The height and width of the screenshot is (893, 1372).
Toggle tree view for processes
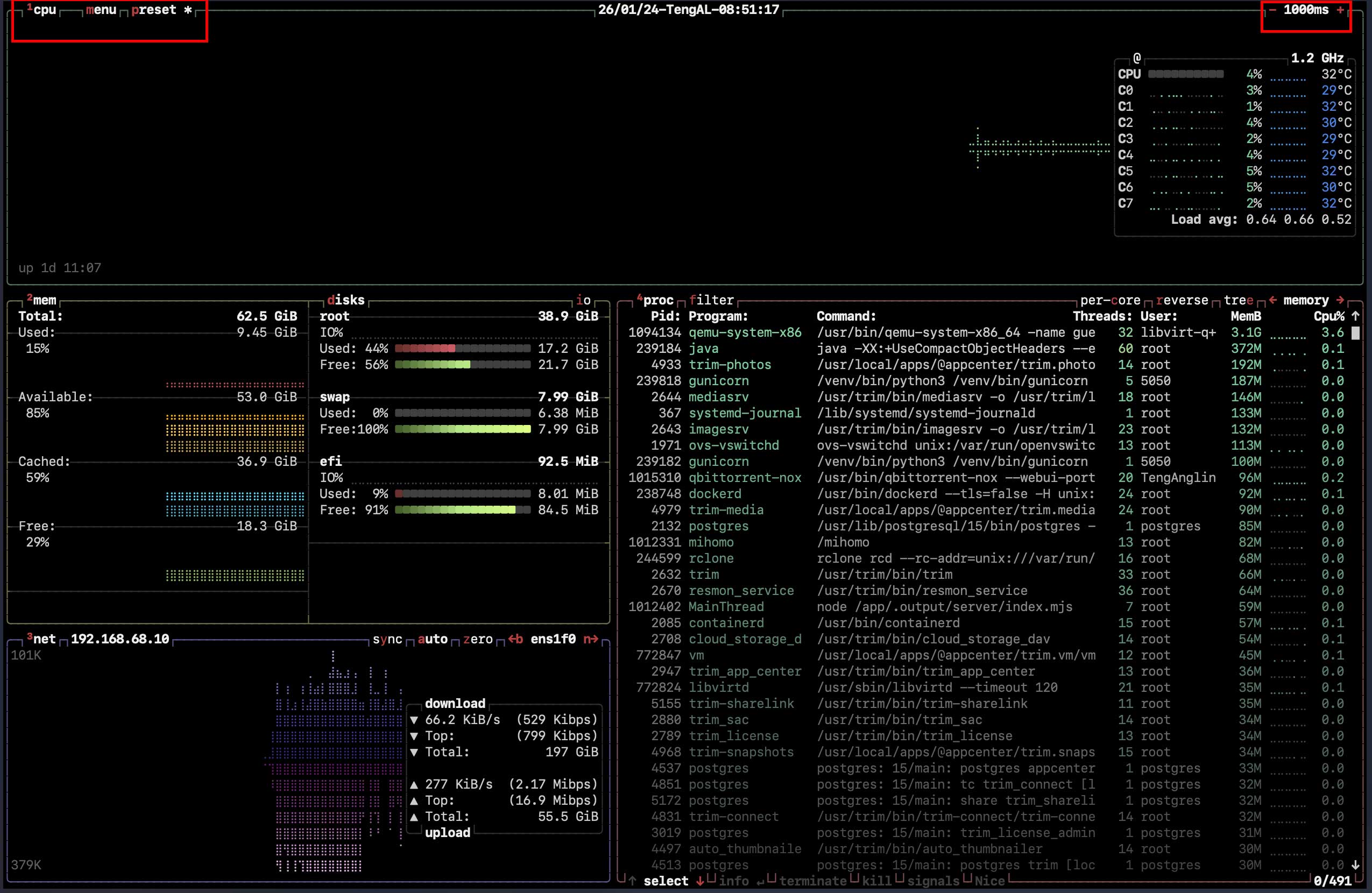1238,300
